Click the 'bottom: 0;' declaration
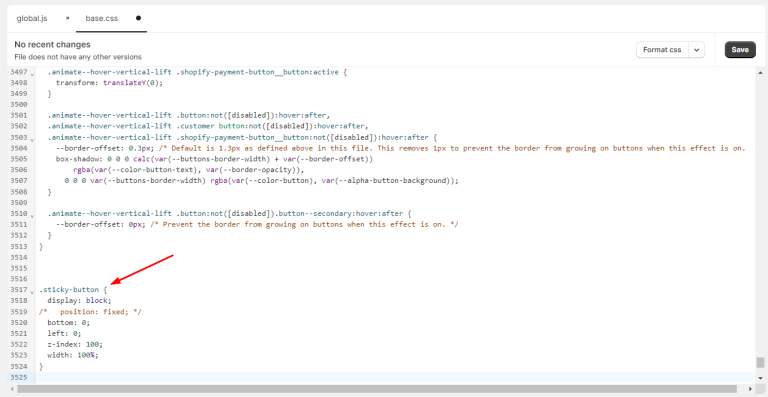Screen dimensions: 768x397 [x=69, y=323]
